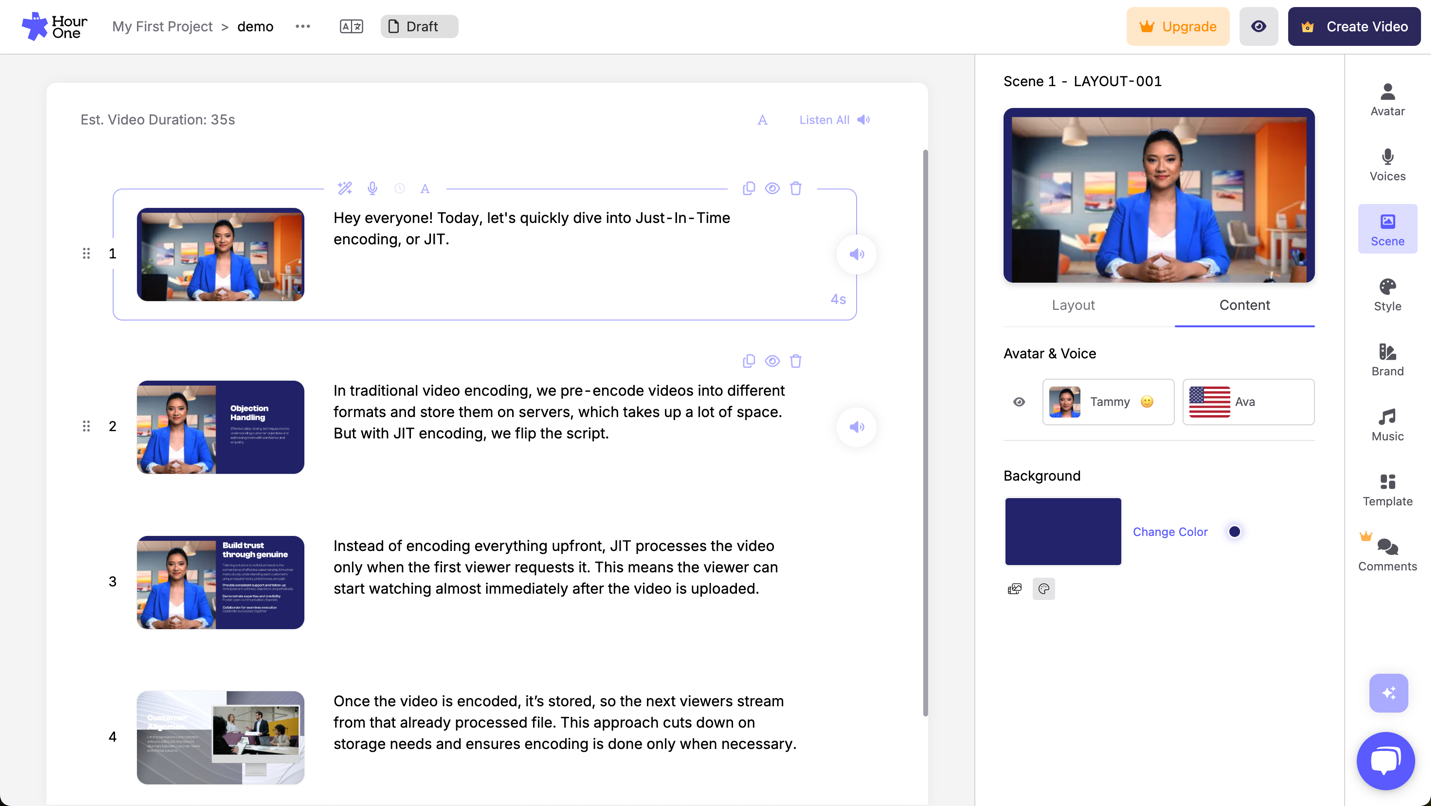This screenshot has height=806, width=1431.
Task: Click scene 1 drag handle
Action: click(x=86, y=254)
